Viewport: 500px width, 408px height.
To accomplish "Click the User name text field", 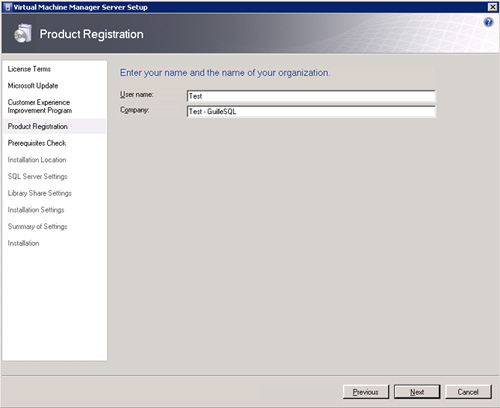I will coord(311,96).
